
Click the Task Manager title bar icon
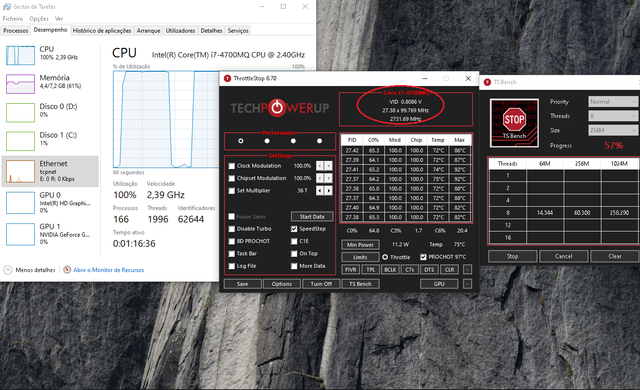(x=7, y=7)
